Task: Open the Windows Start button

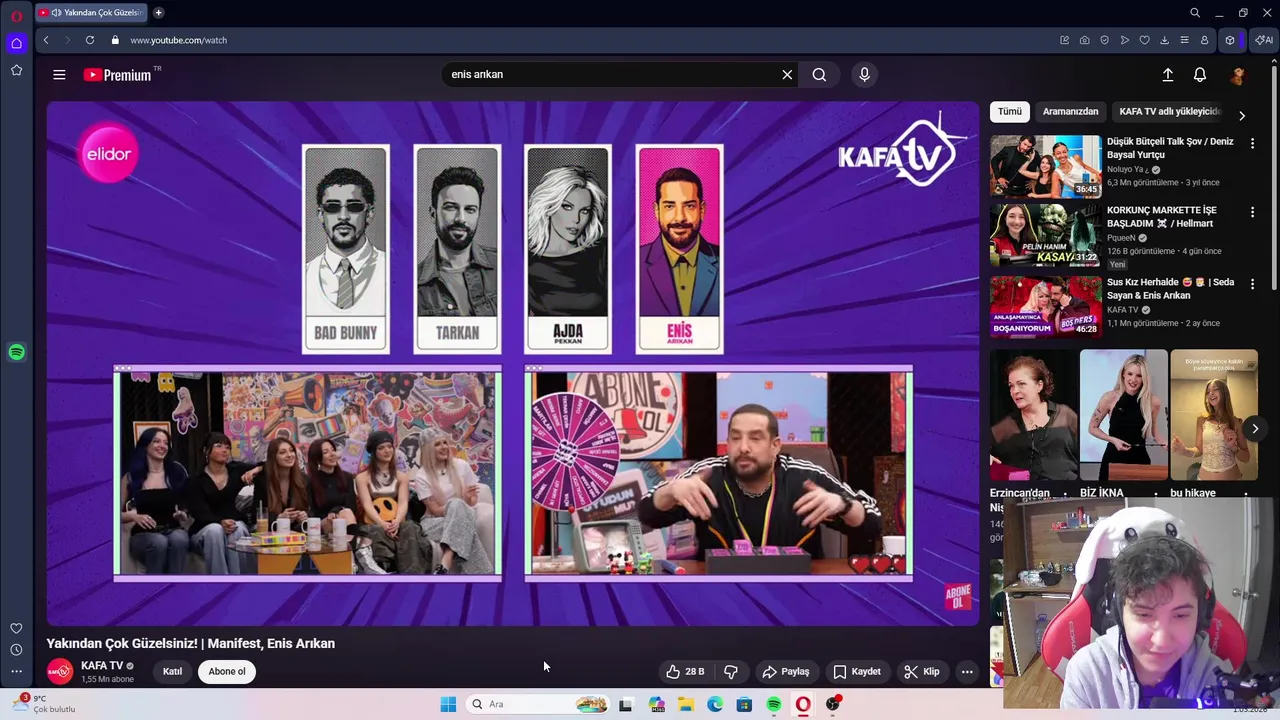Action: (x=448, y=704)
